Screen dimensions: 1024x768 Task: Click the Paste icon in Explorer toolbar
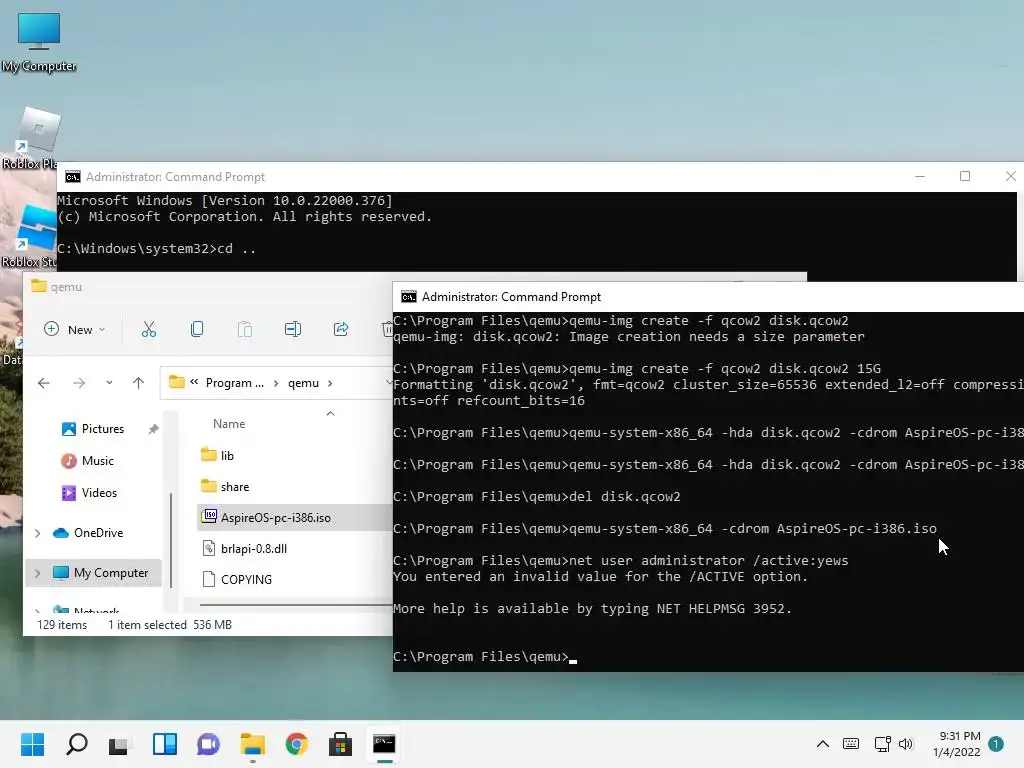click(x=245, y=329)
